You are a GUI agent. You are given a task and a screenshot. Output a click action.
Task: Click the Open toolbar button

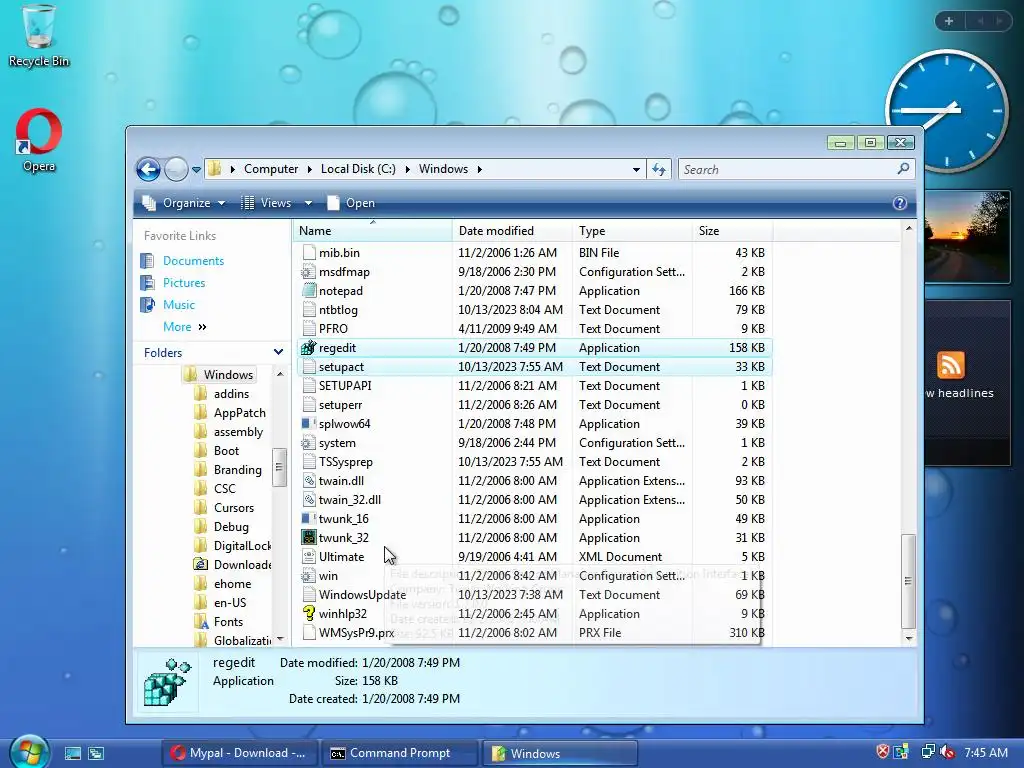(351, 203)
